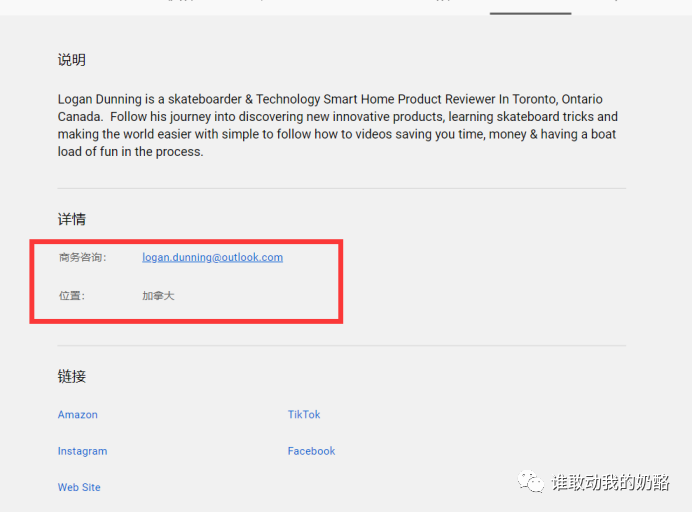The height and width of the screenshot is (513, 692).
Task: Click the Logan Dunning description paragraph
Action: [338, 125]
